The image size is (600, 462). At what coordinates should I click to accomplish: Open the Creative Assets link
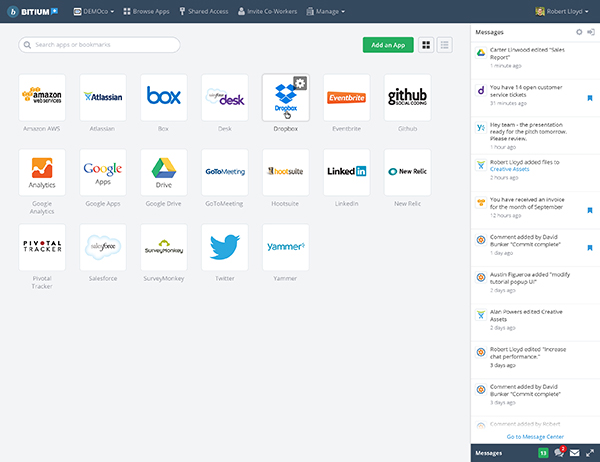(509, 169)
